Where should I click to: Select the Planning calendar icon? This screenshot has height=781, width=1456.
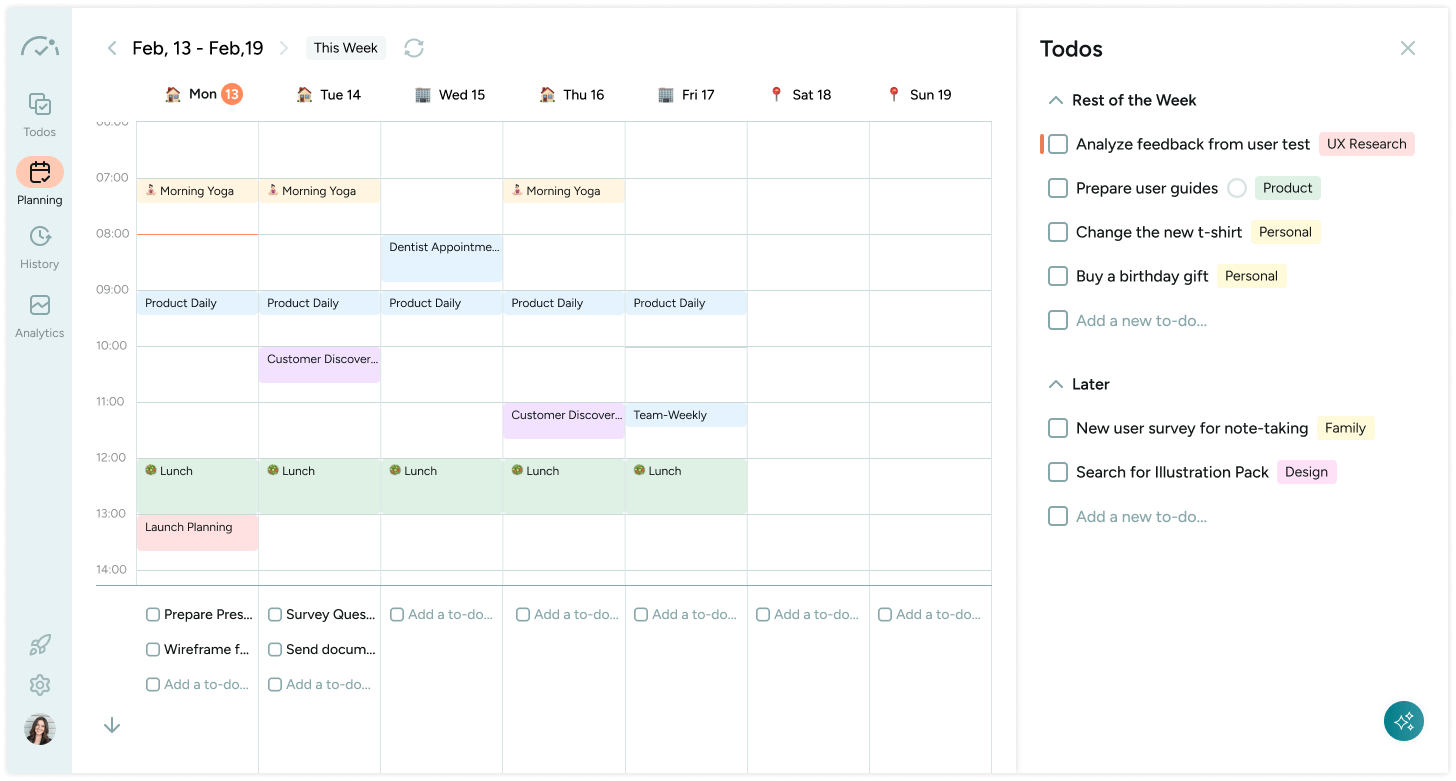pyautogui.click(x=40, y=172)
